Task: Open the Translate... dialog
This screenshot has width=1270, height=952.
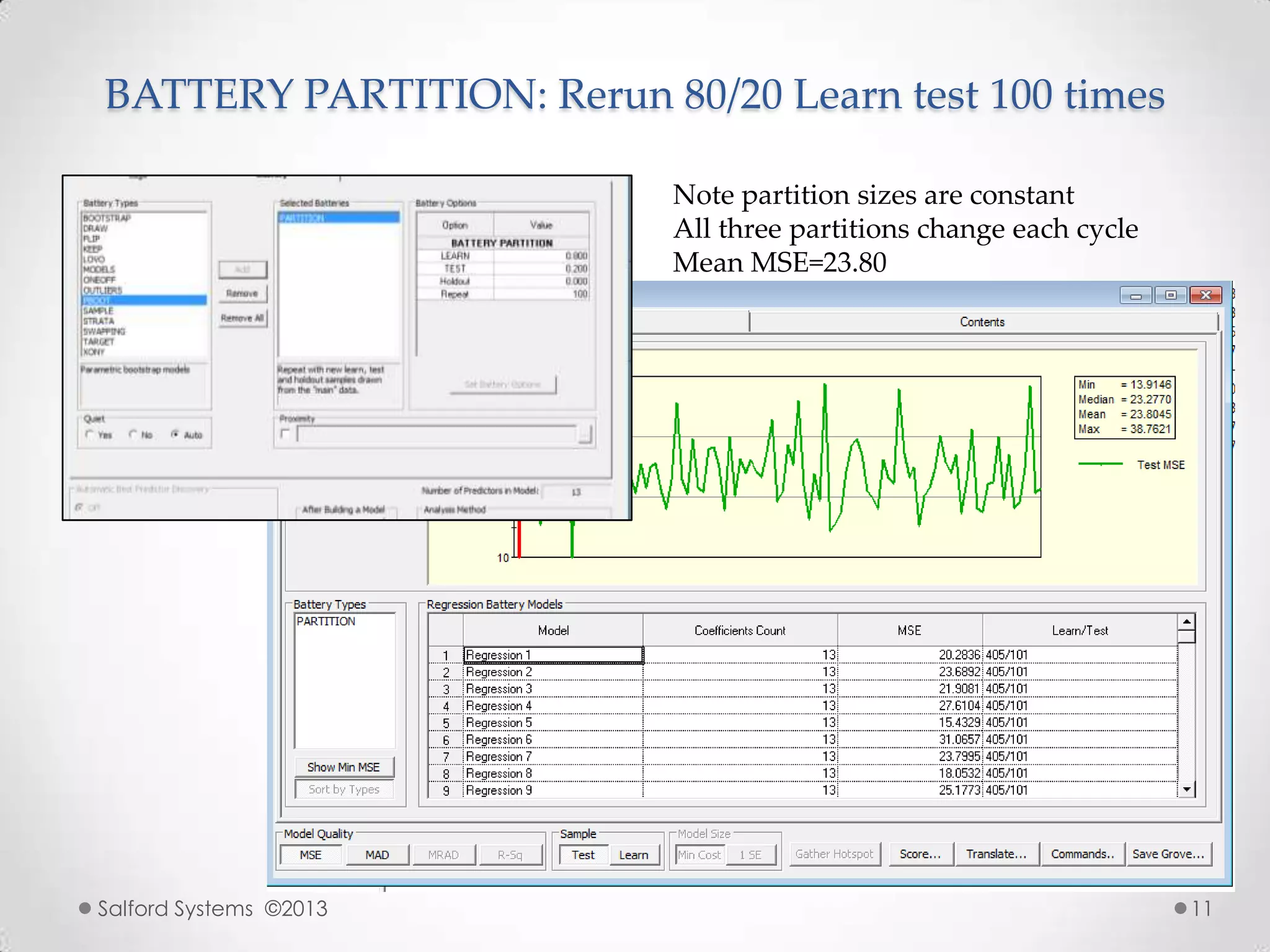Action: click(997, 854)
